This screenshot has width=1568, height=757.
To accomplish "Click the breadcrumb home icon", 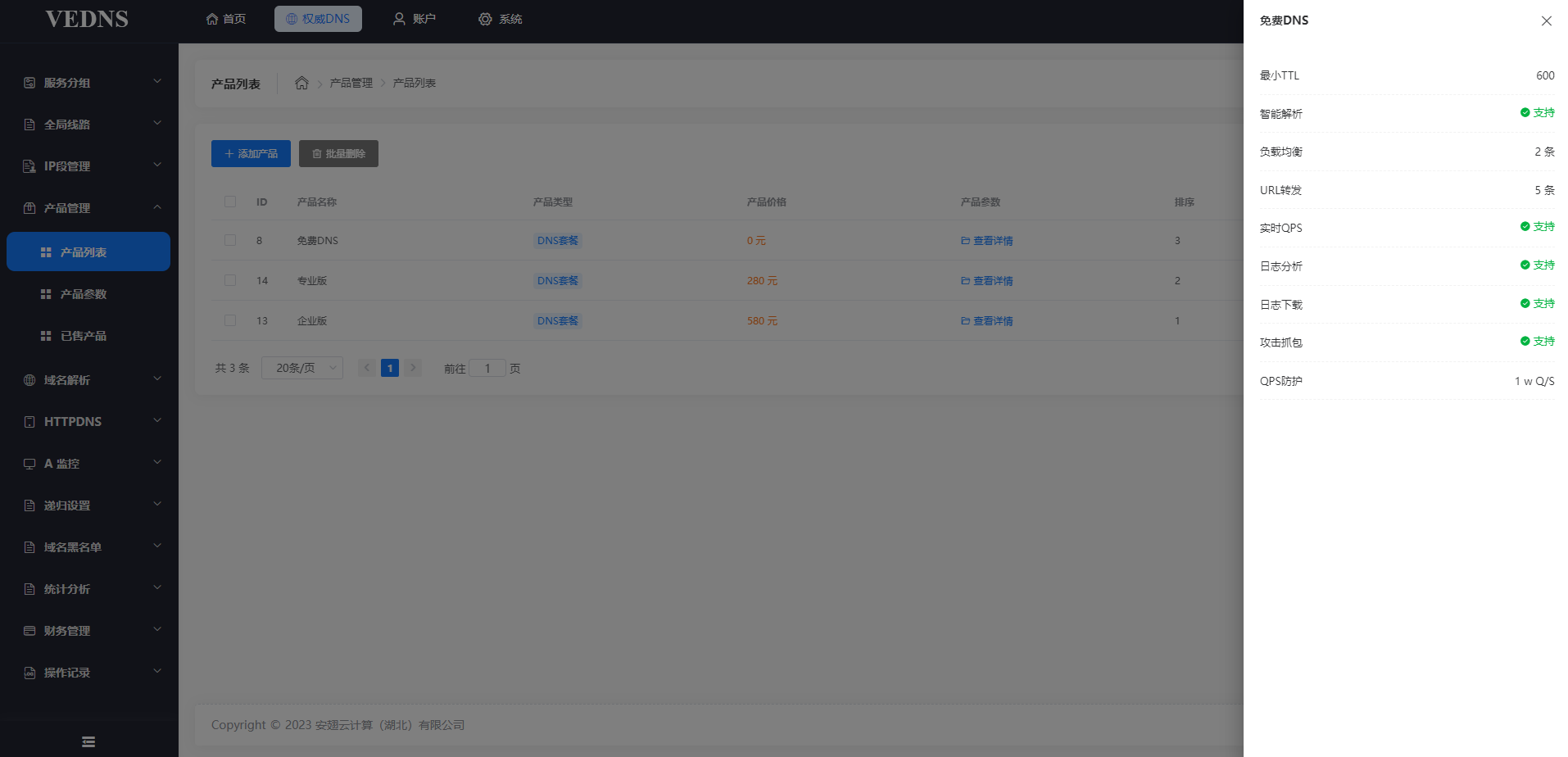I will (x=301, y=83).
